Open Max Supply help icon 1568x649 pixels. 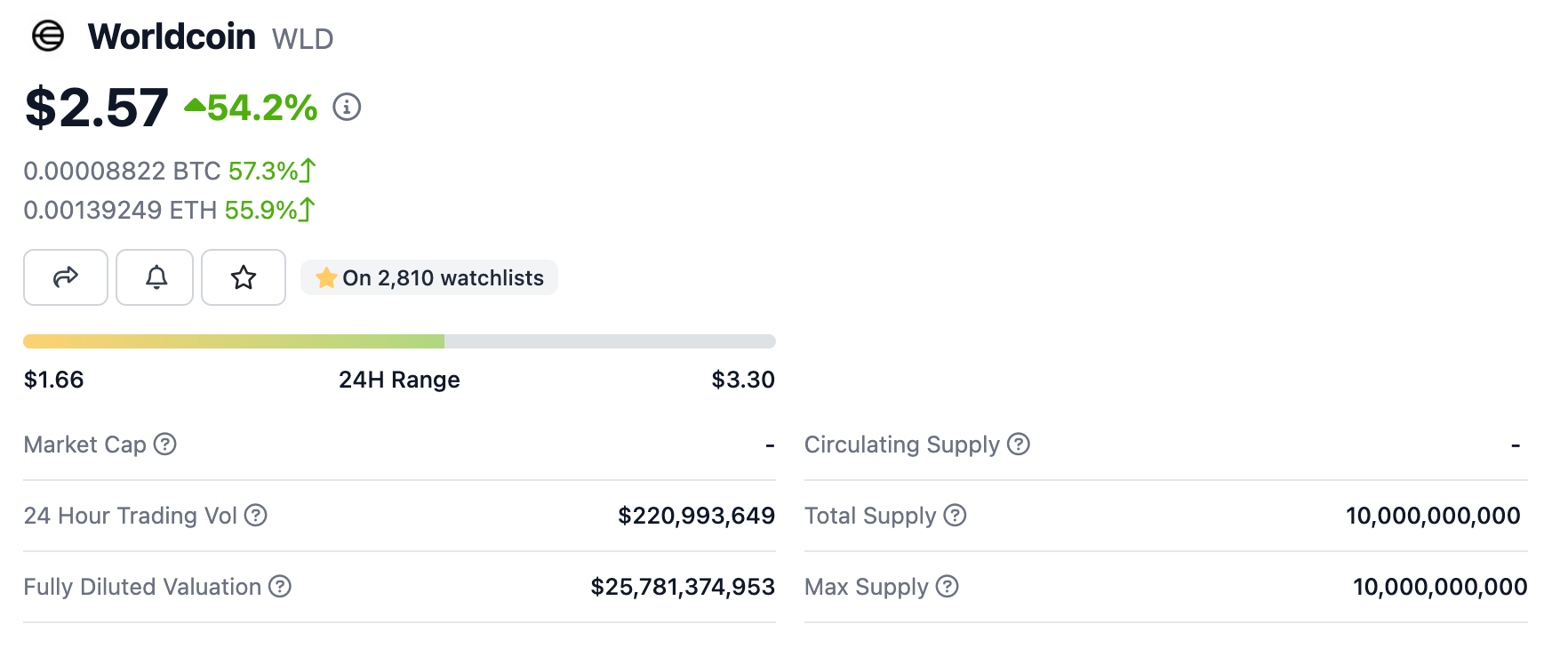click(x=948, y=586)
